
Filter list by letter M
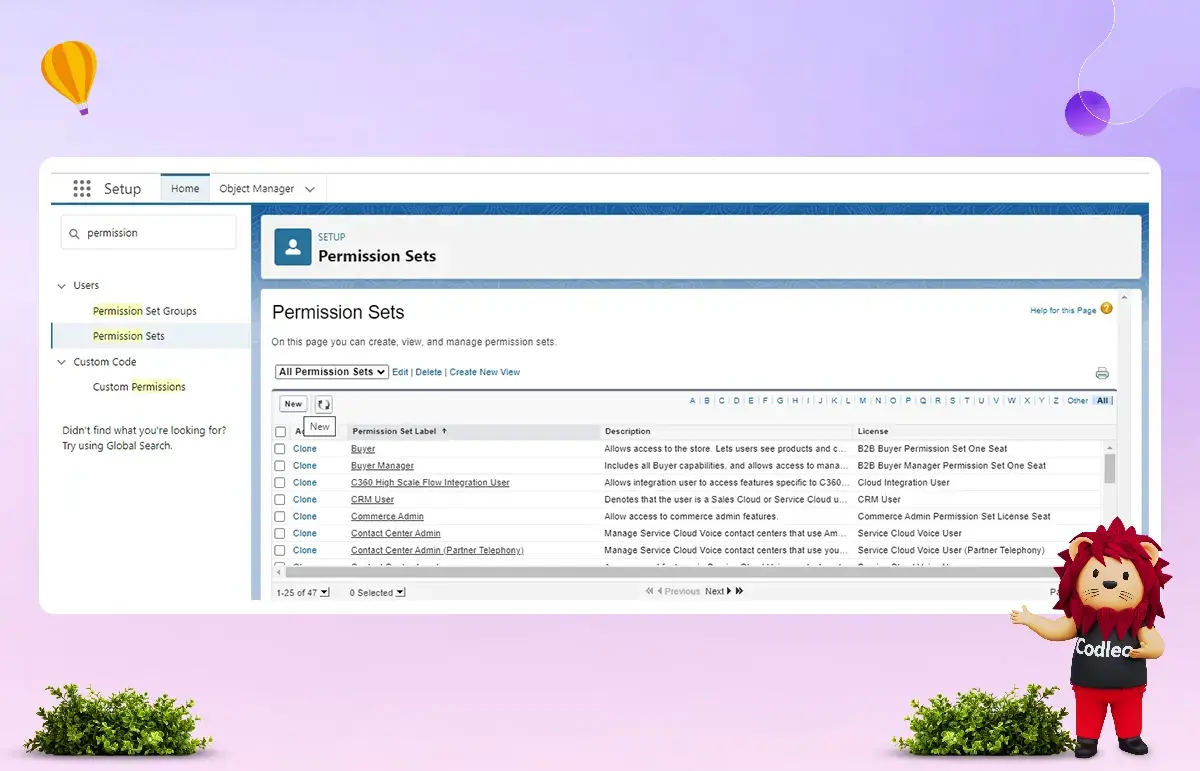click(862, 401)
